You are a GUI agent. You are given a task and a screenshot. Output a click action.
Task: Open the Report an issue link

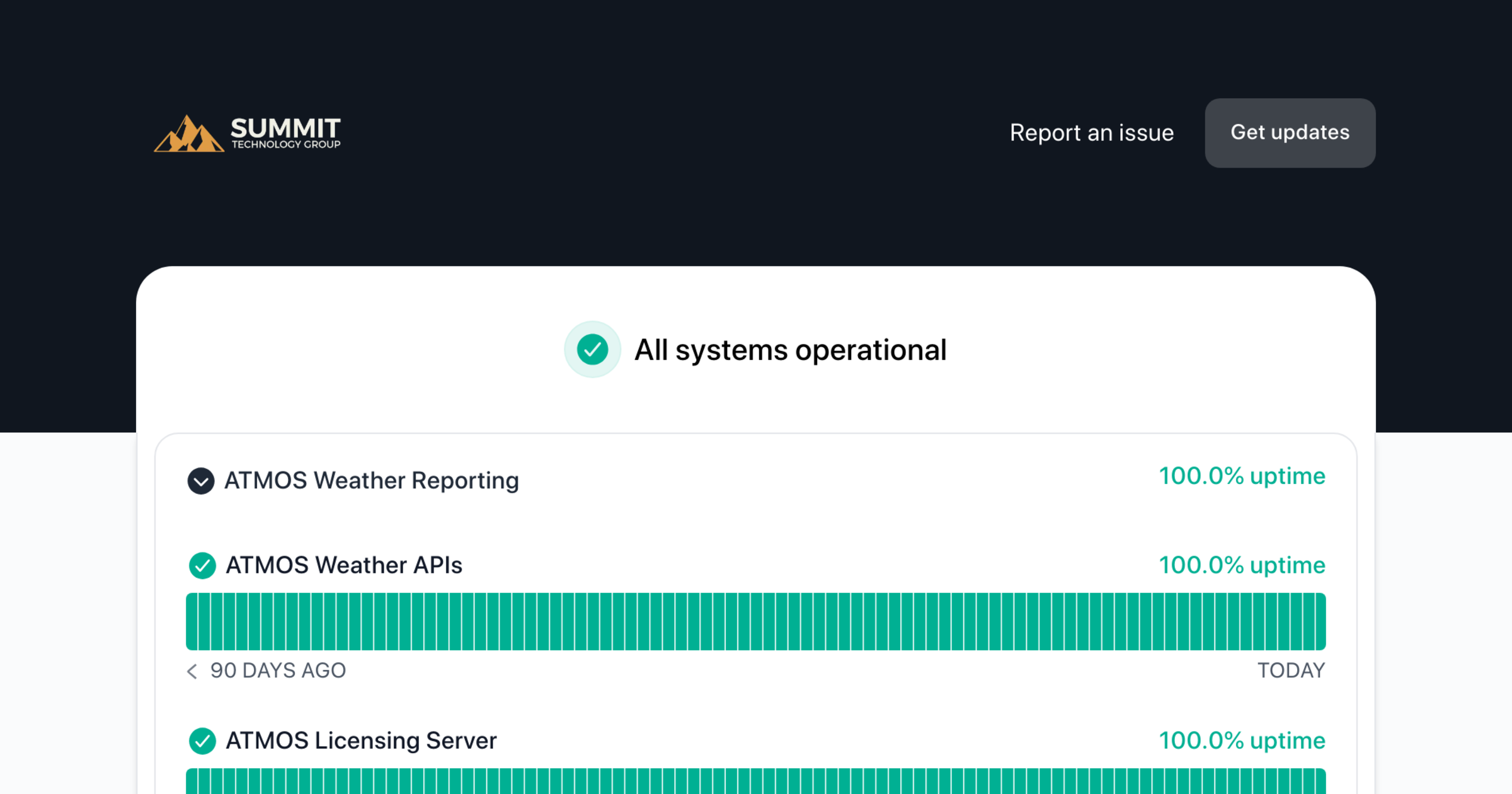(1091, 133)
